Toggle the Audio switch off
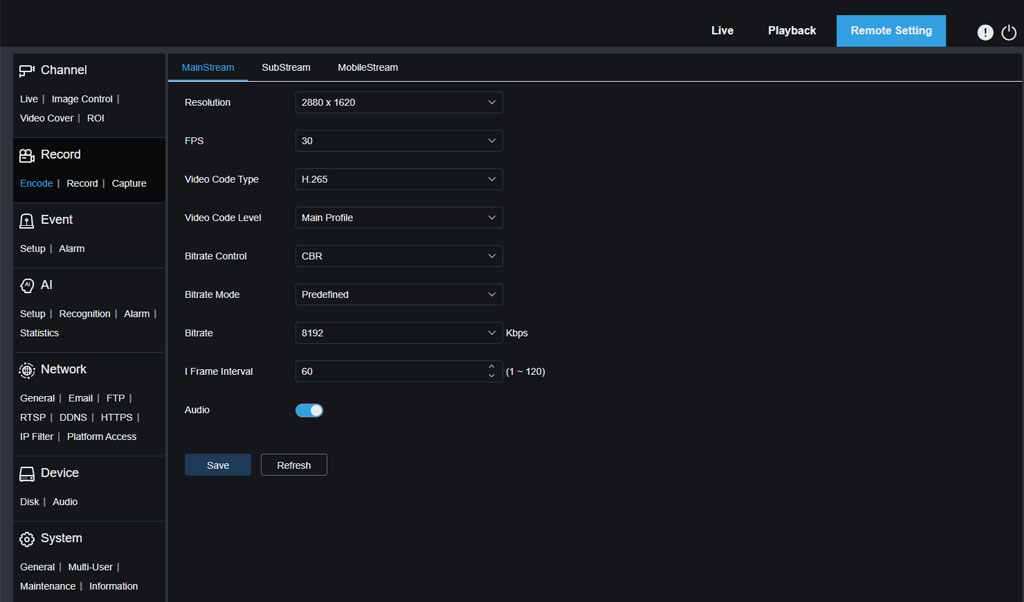 click(309, 409)
